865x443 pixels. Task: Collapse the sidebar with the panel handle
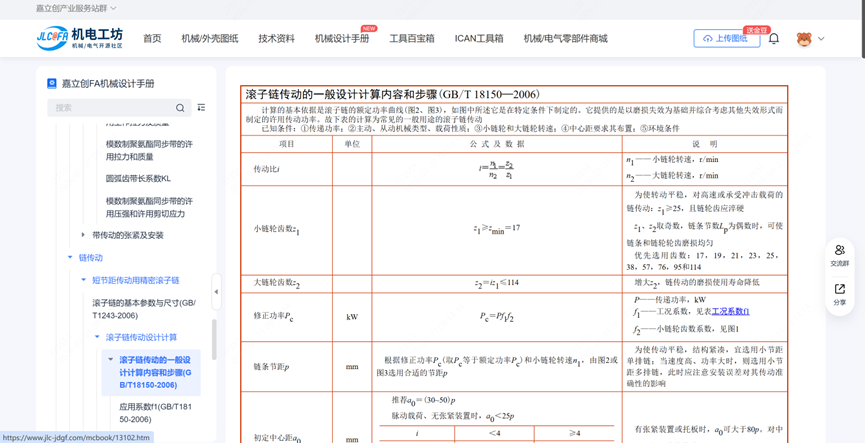216,292
